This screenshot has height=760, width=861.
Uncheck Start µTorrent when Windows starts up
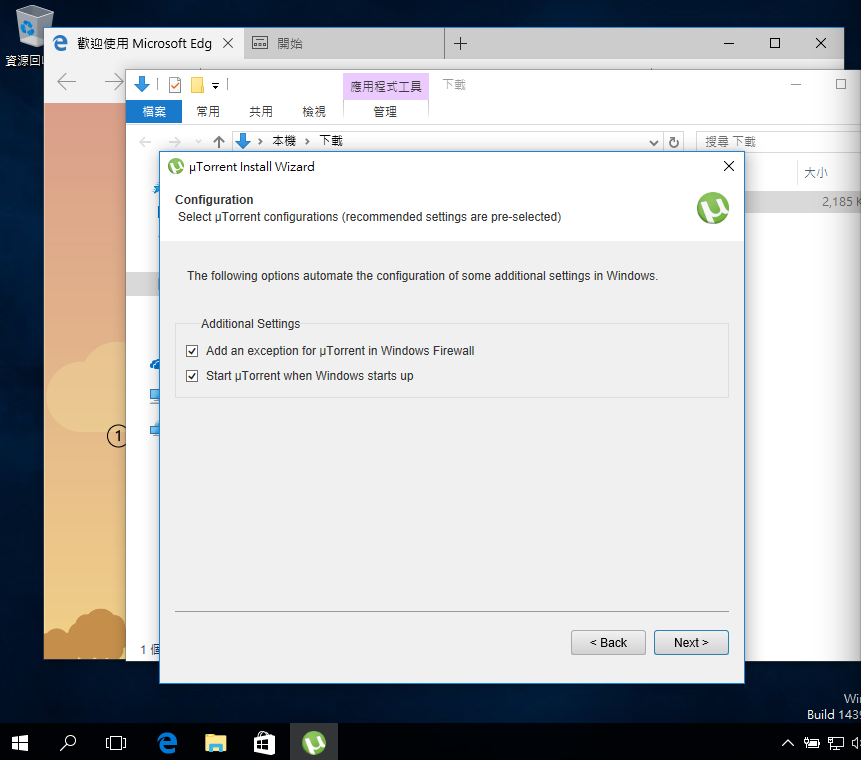[x=192, y=376]
